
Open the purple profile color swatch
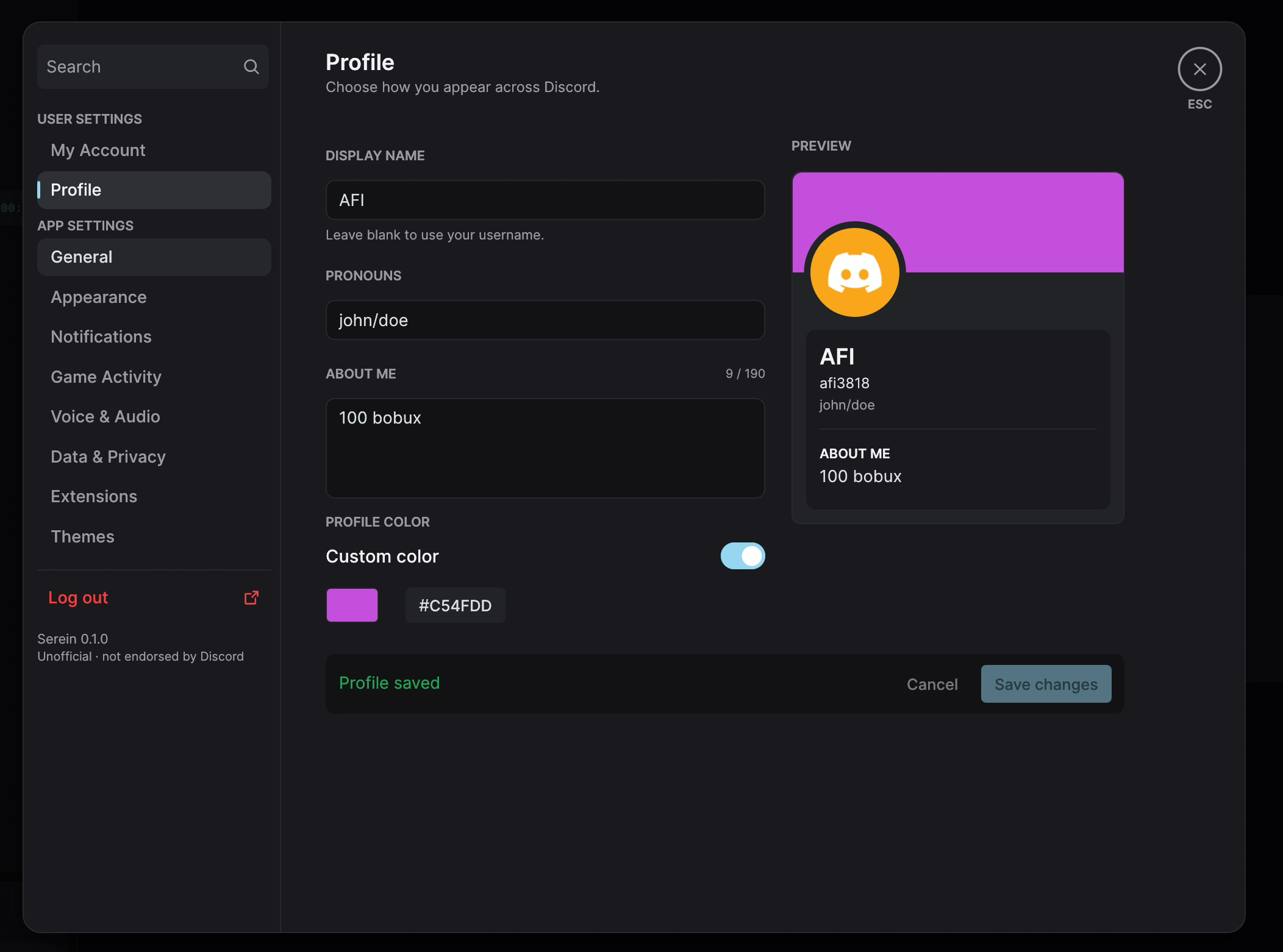(352, 605)
